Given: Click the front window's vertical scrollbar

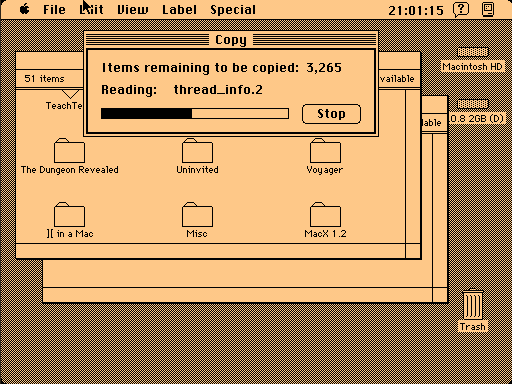Looking at the screenshot, I should click(413, 167).
